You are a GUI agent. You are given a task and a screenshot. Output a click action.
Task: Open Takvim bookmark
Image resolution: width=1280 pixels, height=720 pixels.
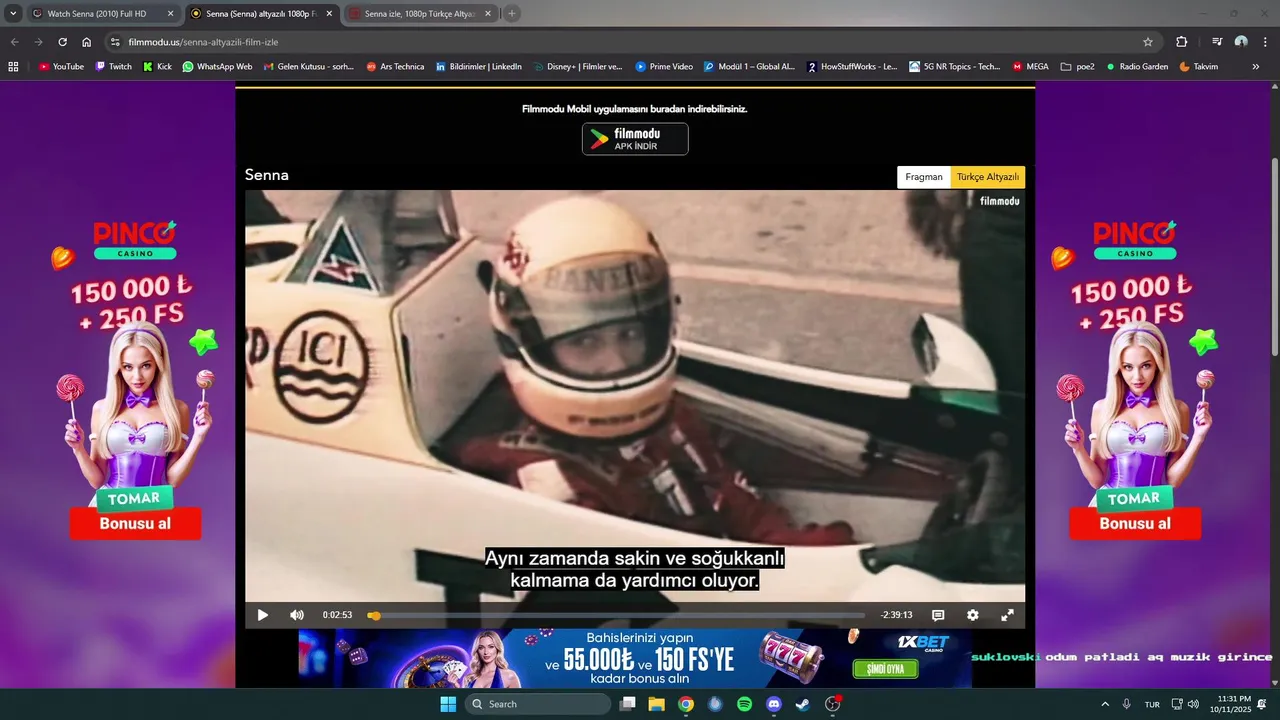tap(1198, 67)
